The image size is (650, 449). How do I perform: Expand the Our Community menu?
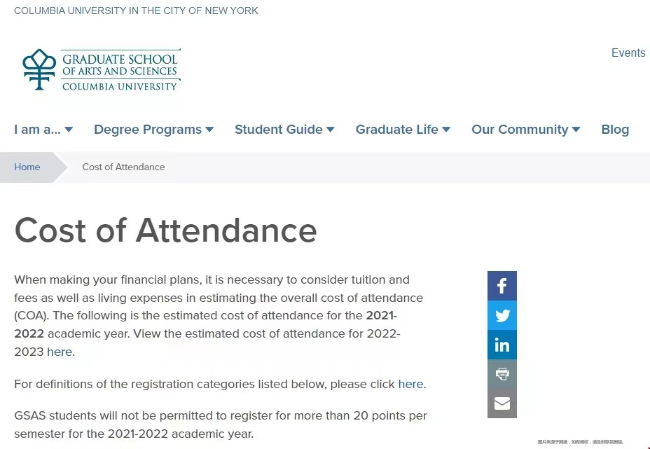[525, 130]
